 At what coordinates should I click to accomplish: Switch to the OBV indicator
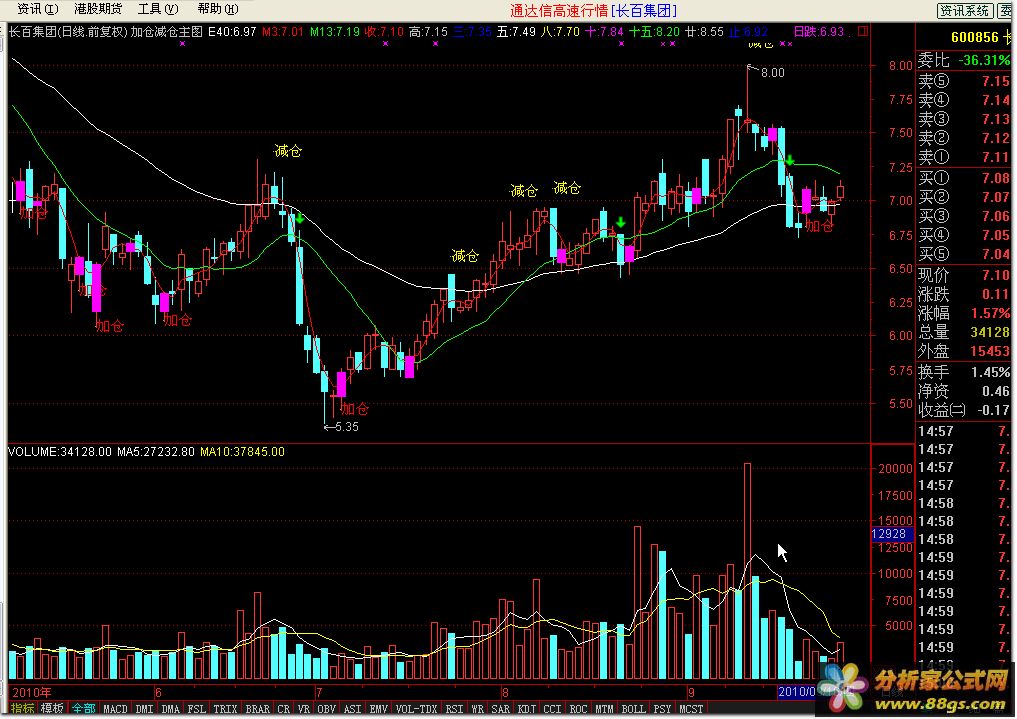[326, 709]
